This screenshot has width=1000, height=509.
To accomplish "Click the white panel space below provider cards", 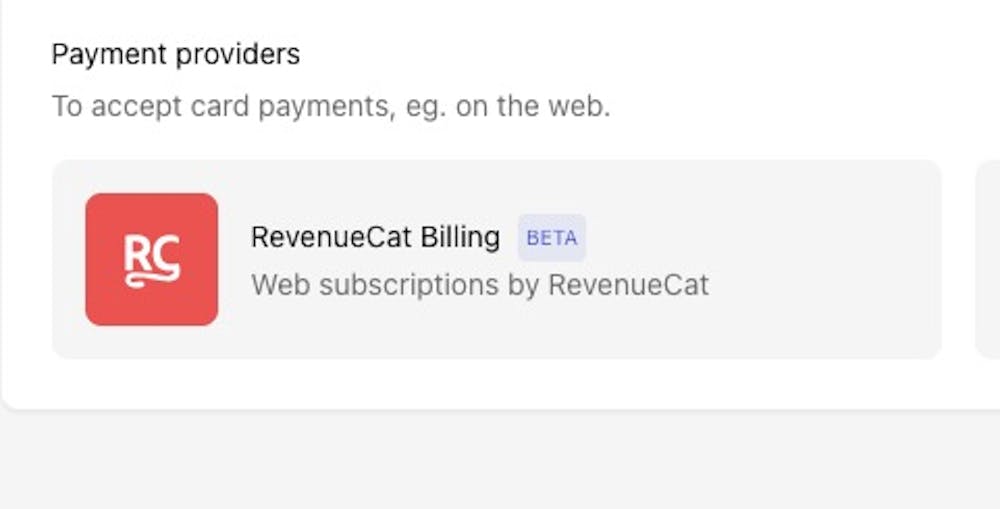I will pos(500,383).
